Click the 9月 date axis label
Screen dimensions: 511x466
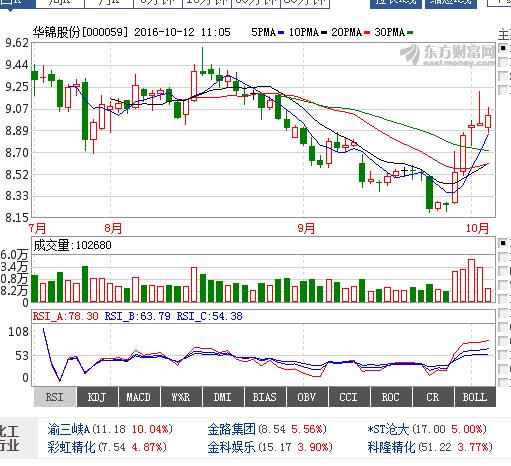(x=306, y=228)
